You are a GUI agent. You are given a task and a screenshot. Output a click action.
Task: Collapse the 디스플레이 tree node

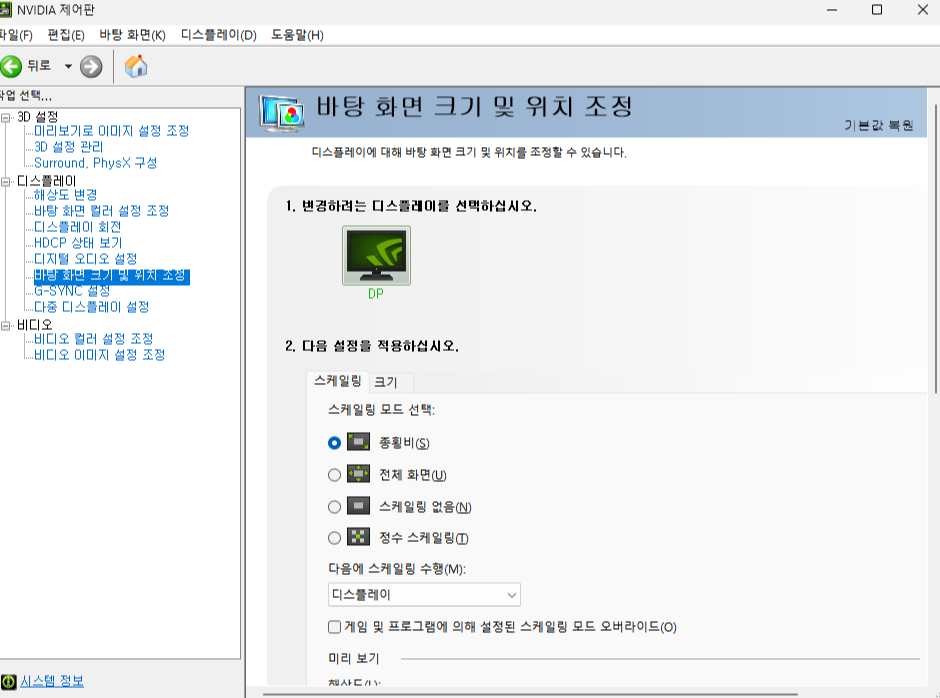[x=5, y=182]
